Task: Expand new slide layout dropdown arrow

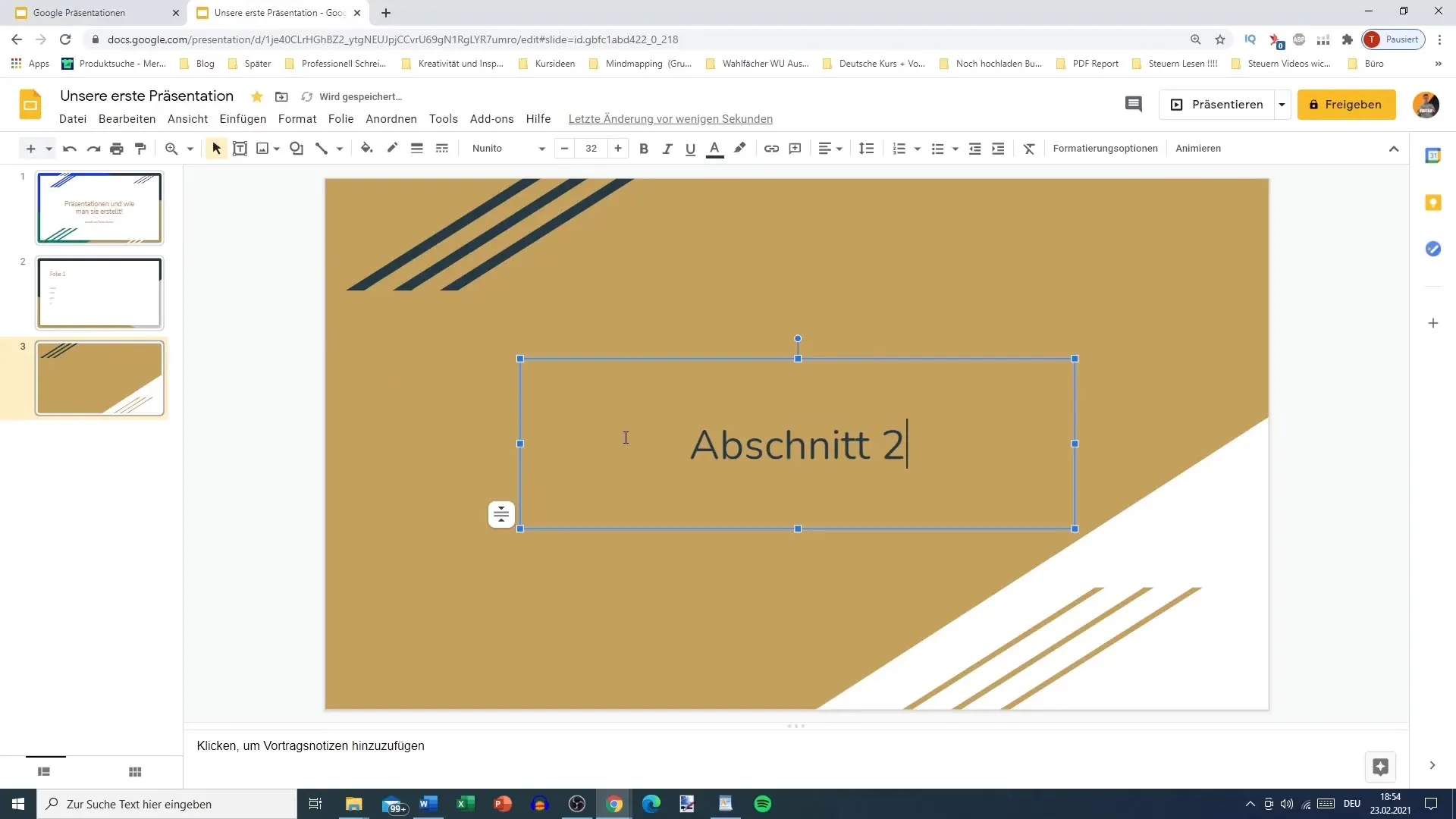Action: point(49,149)
